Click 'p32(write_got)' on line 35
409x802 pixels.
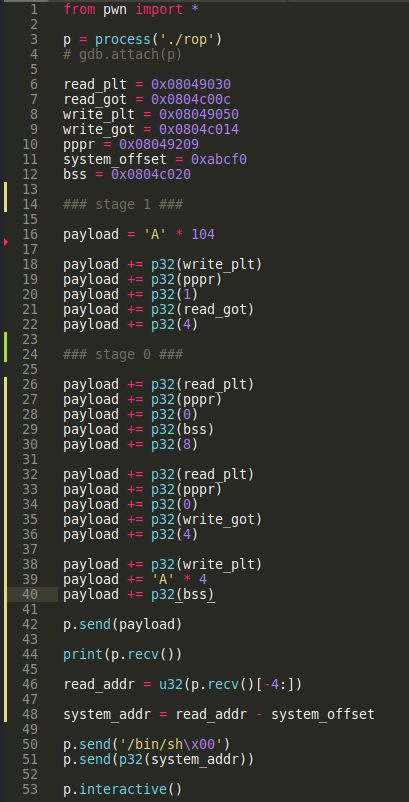pyautogui.click(x=207, y=519)
